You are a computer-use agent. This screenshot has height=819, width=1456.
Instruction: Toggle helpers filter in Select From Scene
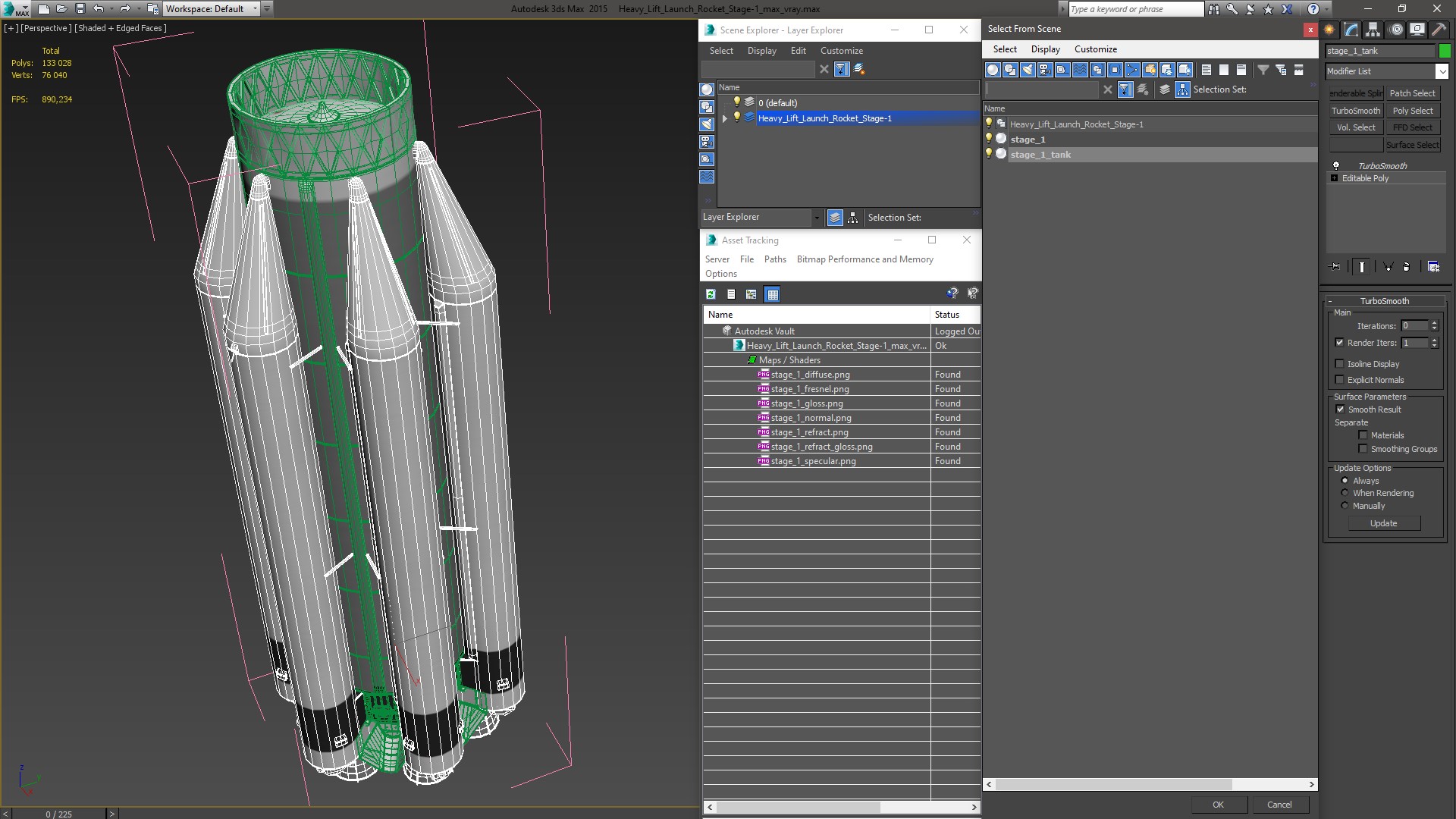(1062, 70)
